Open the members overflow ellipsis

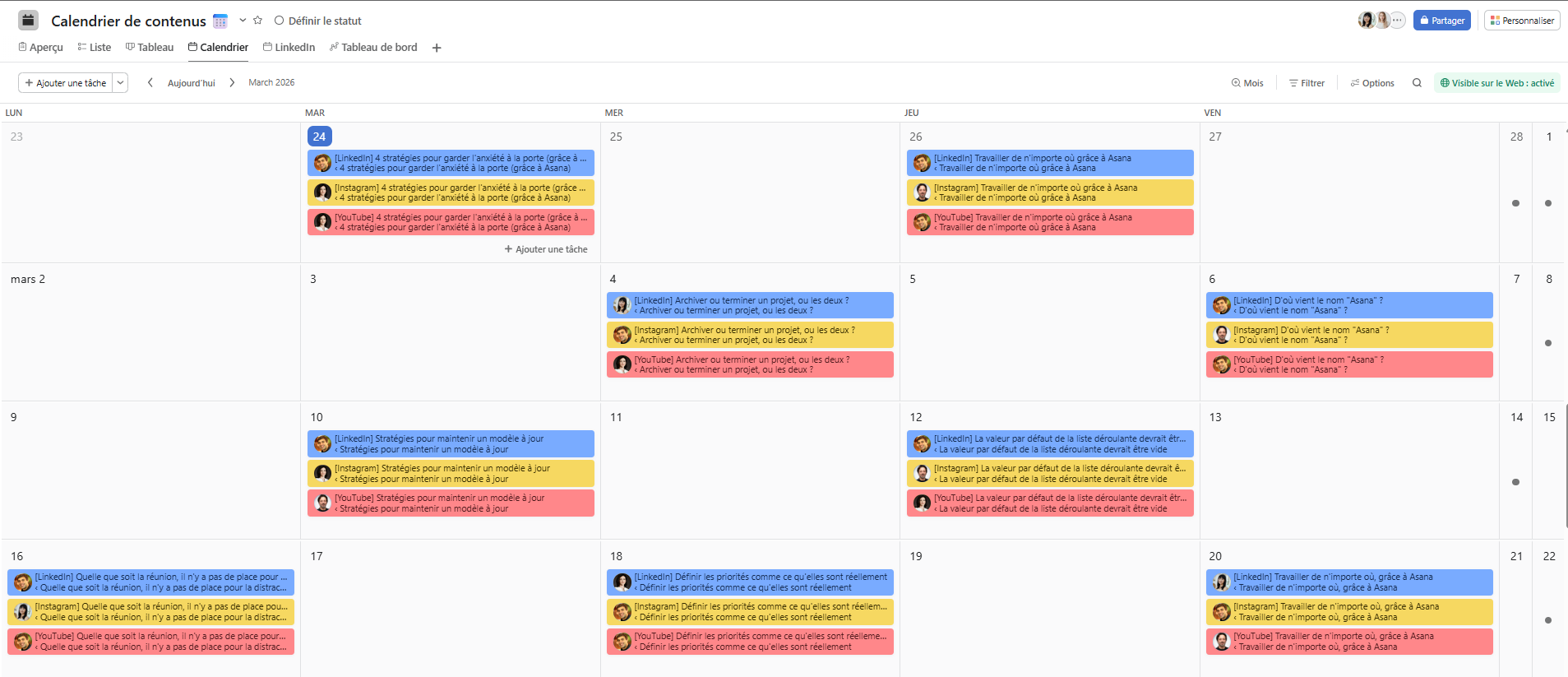coord(1397,21)
